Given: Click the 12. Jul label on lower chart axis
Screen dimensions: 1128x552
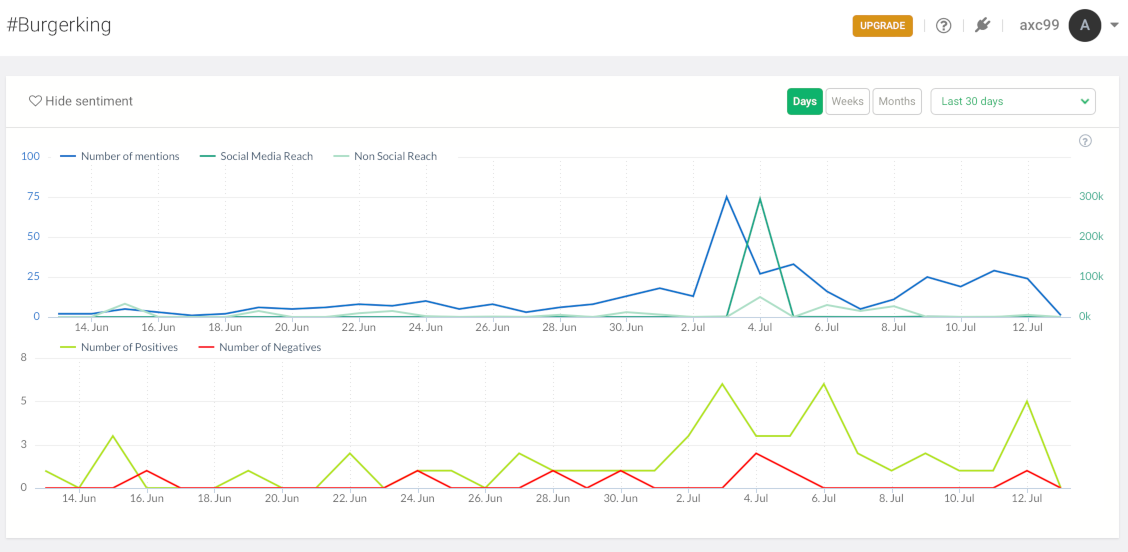Looking at the screenshot, I should [1028, 499].
